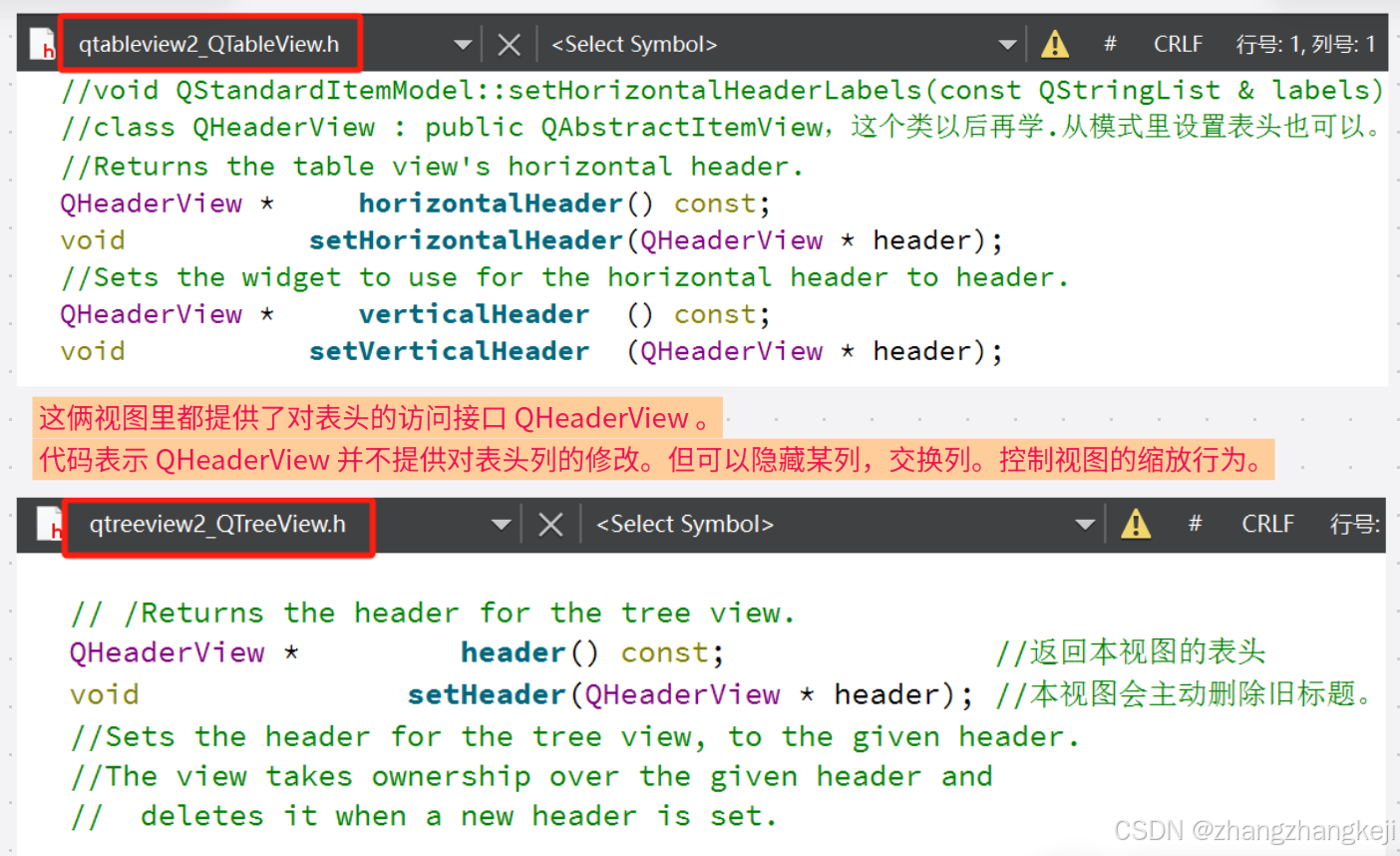Screen dimensions: 1400x856
Task: Click the setHorizontalHeader function name
Action: coord(466,240)
